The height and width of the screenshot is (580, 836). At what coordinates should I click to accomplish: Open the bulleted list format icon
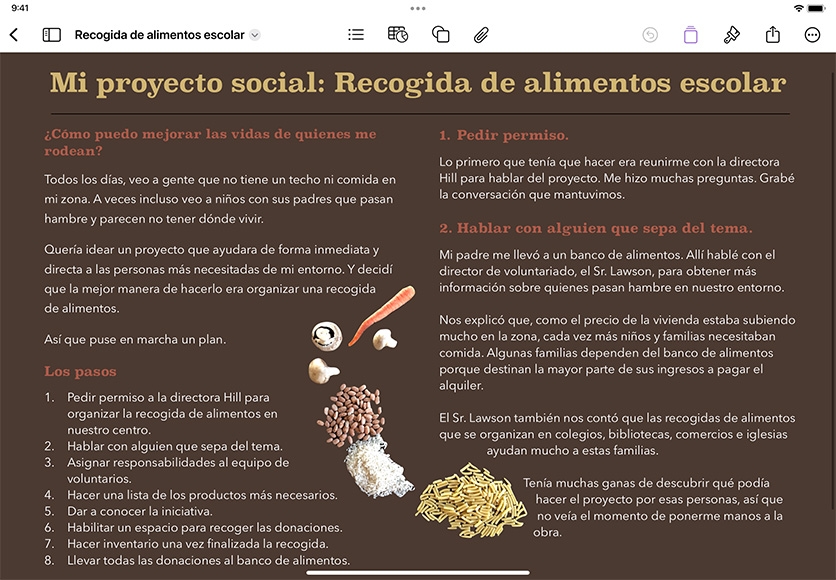pos(356,35)
